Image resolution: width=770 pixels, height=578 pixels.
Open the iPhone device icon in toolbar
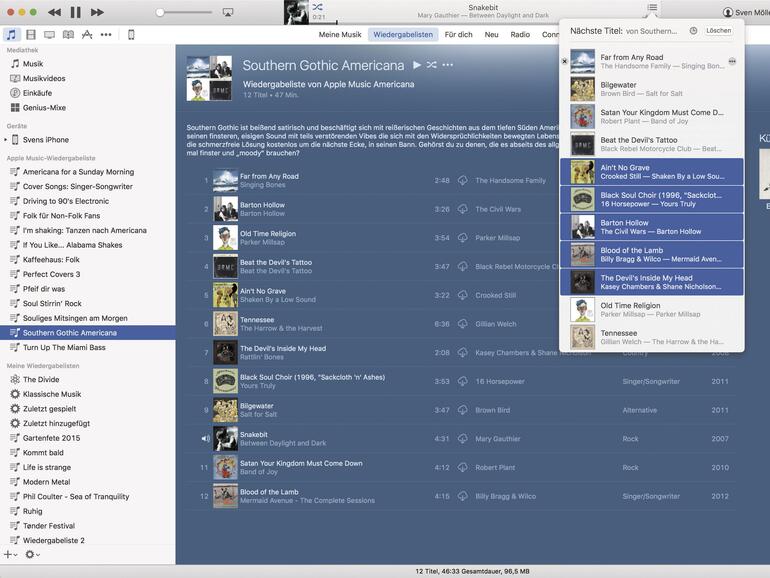131,35
